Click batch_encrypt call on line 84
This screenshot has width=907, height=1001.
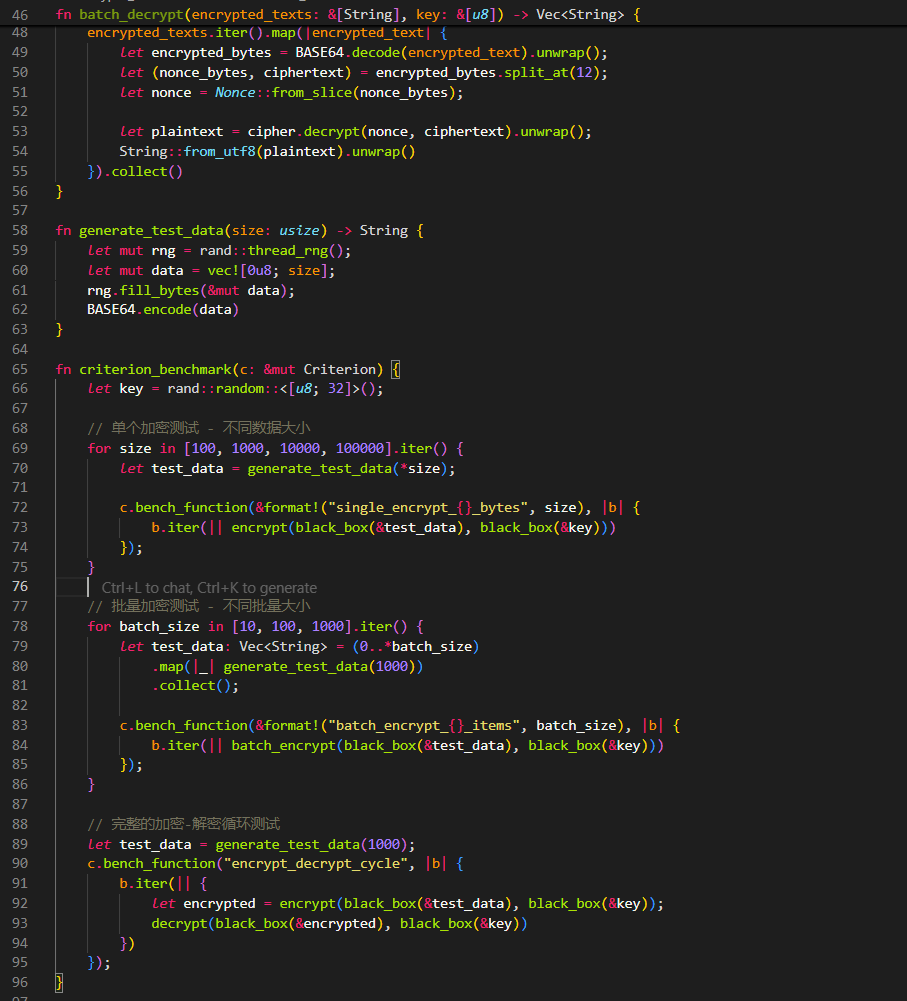(283, 745)
